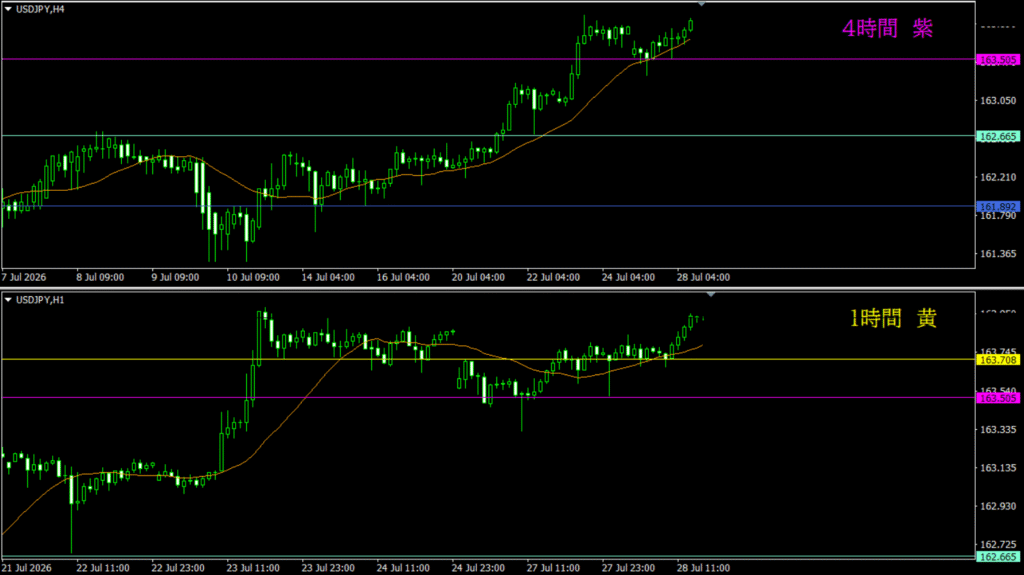Click the 4時間 紫 text label
1024x575 pixels.
[x=888, y=29]
